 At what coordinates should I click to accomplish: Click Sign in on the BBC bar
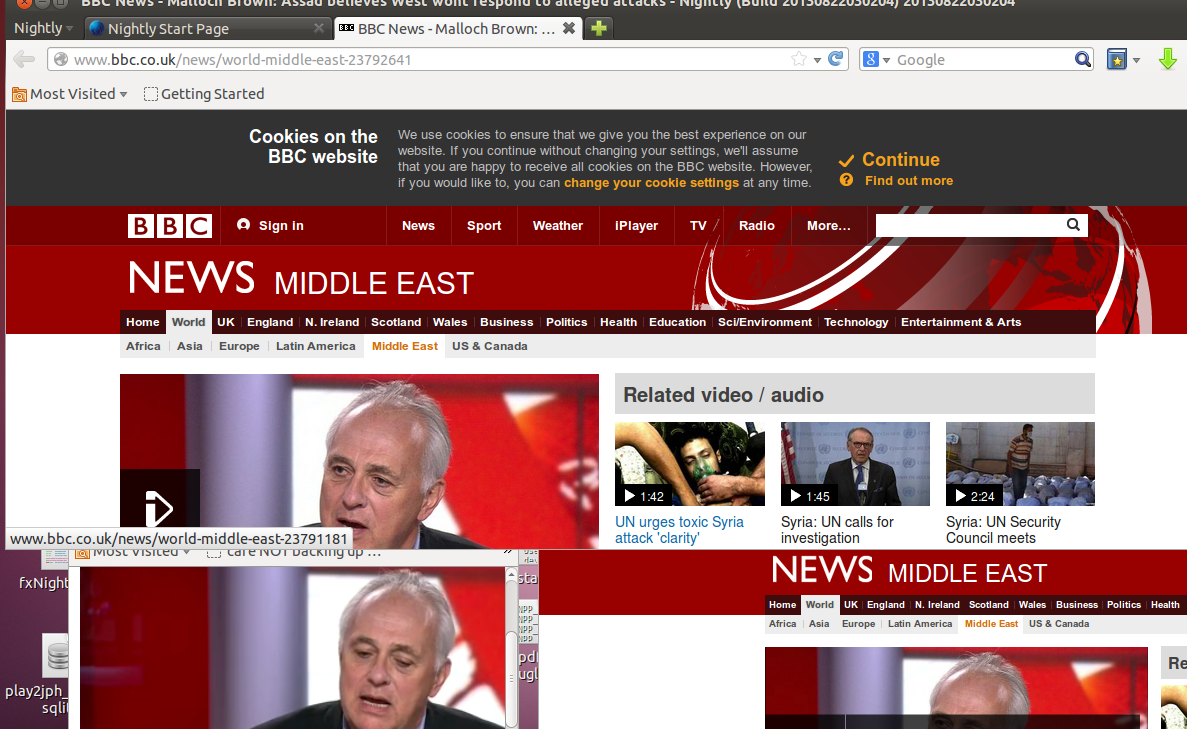[x=271, y=226]
